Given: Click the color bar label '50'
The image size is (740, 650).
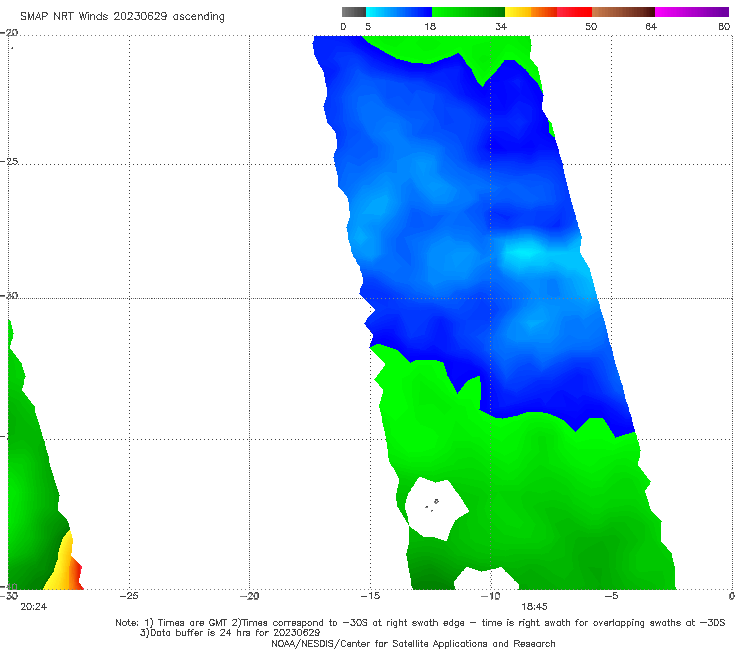Looking at the screenshot, I should (x=591, y=26).
